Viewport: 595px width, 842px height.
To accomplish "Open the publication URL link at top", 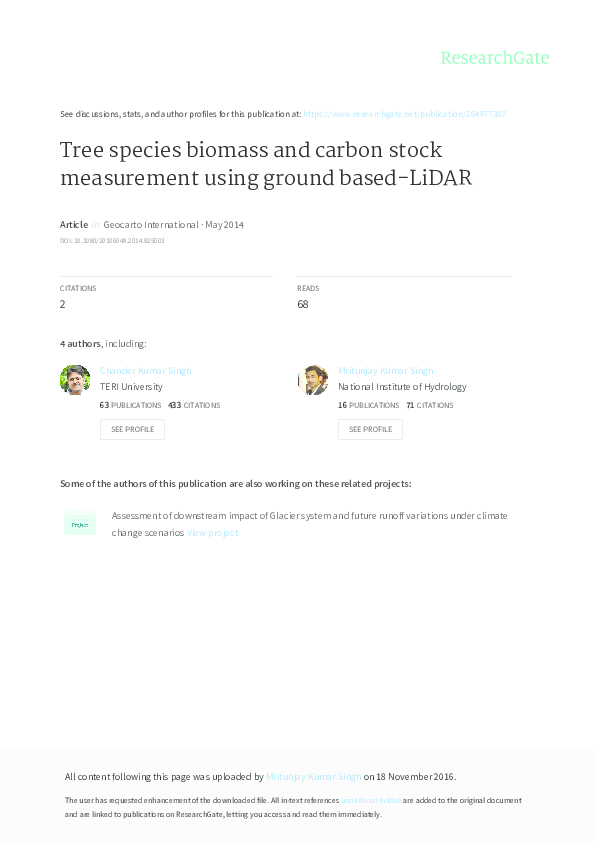I will tap(404, 114).
